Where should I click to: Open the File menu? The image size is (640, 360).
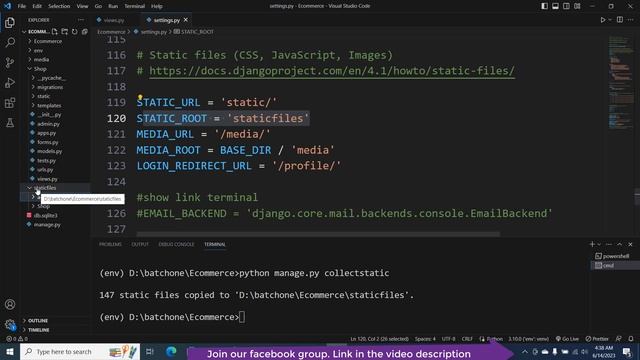click(x=22, y=6)
